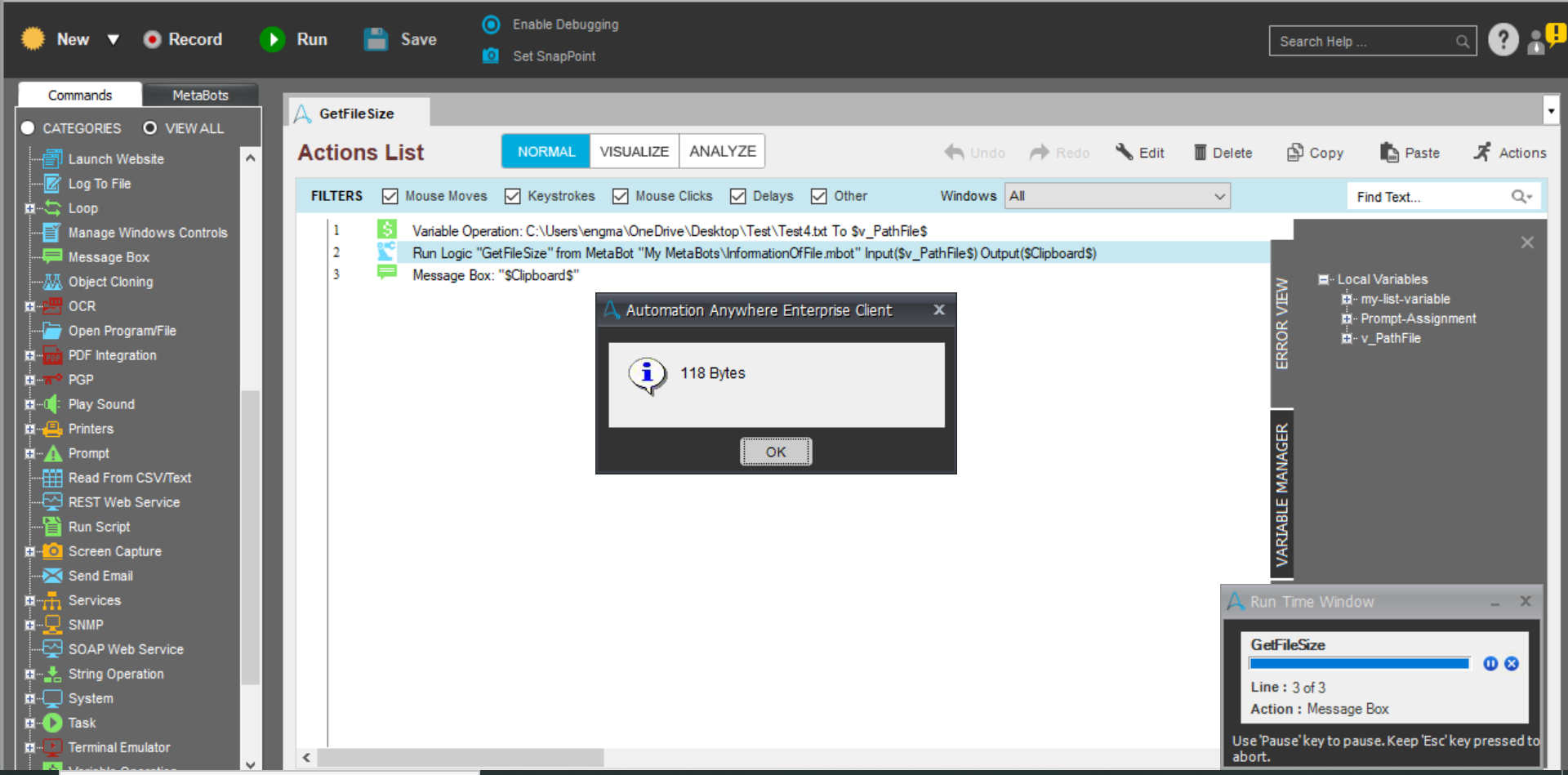Click the Printers command icon
The height and width of the screenshot is (775, 1568).
[52, 428]
